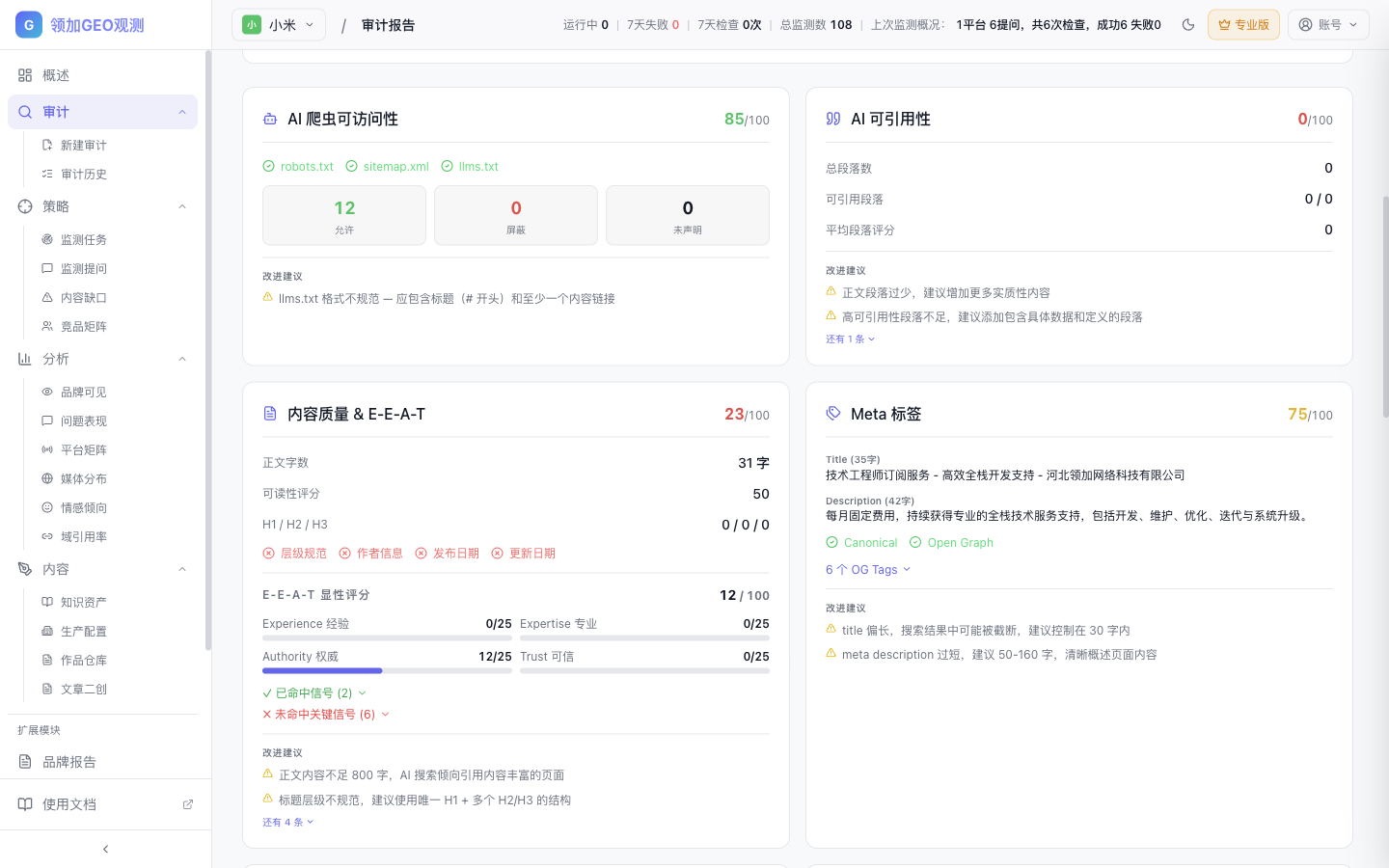This screenshot has width=1389, height=868.
Task: Click the 作品仓库 document icon
Action: tap(47, 660)
